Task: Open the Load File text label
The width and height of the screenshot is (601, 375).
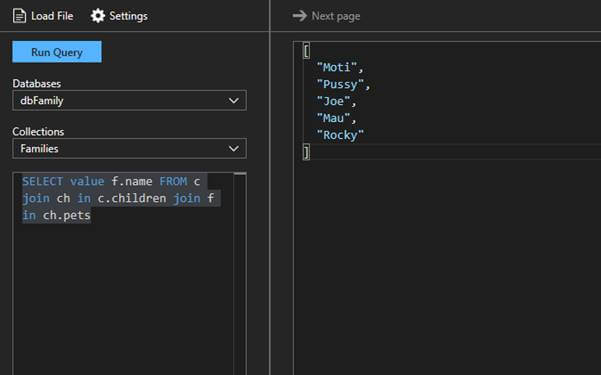Action: (x=52, y=16)
